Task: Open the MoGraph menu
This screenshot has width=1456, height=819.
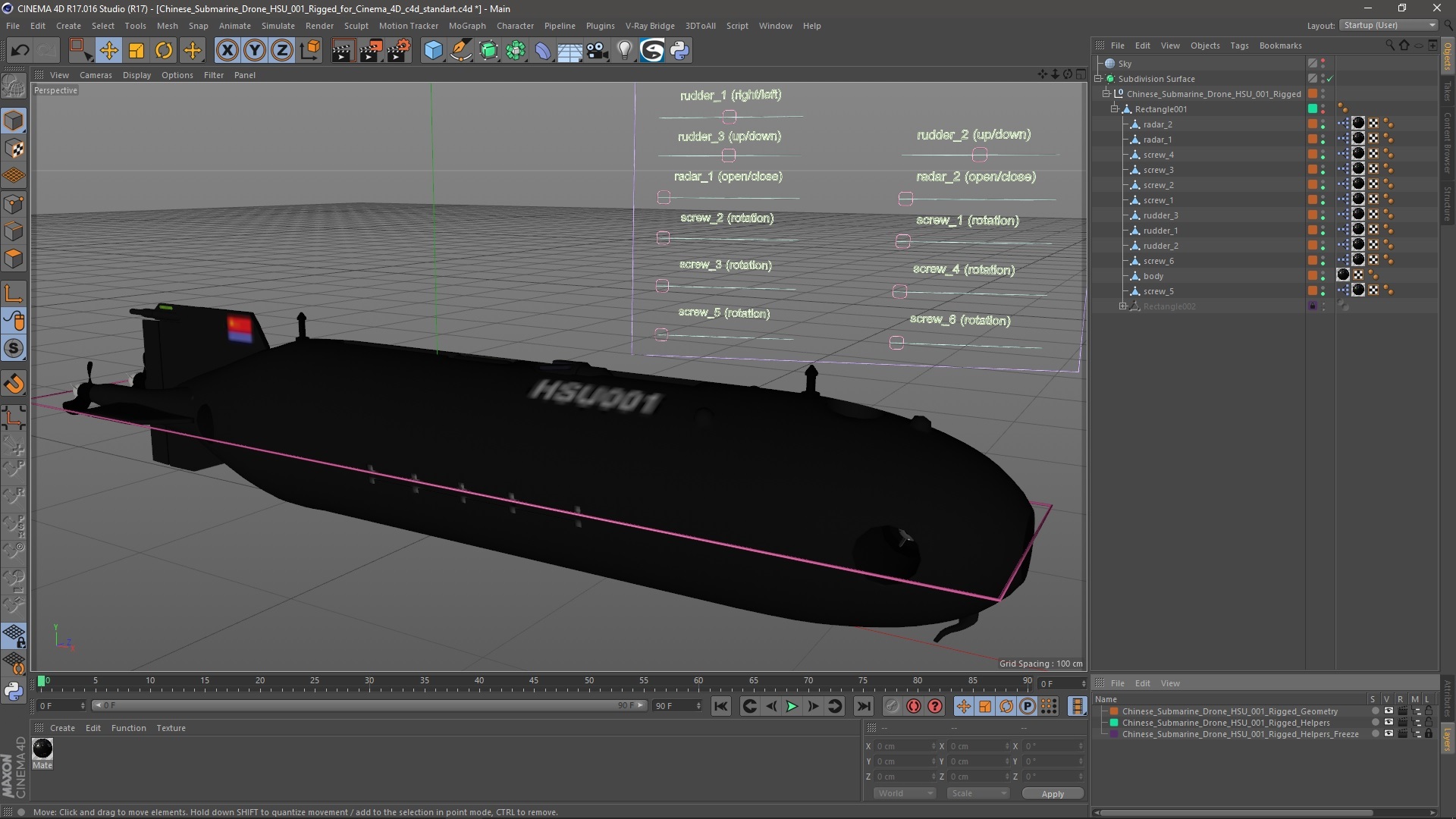Action: pos(467,26)
